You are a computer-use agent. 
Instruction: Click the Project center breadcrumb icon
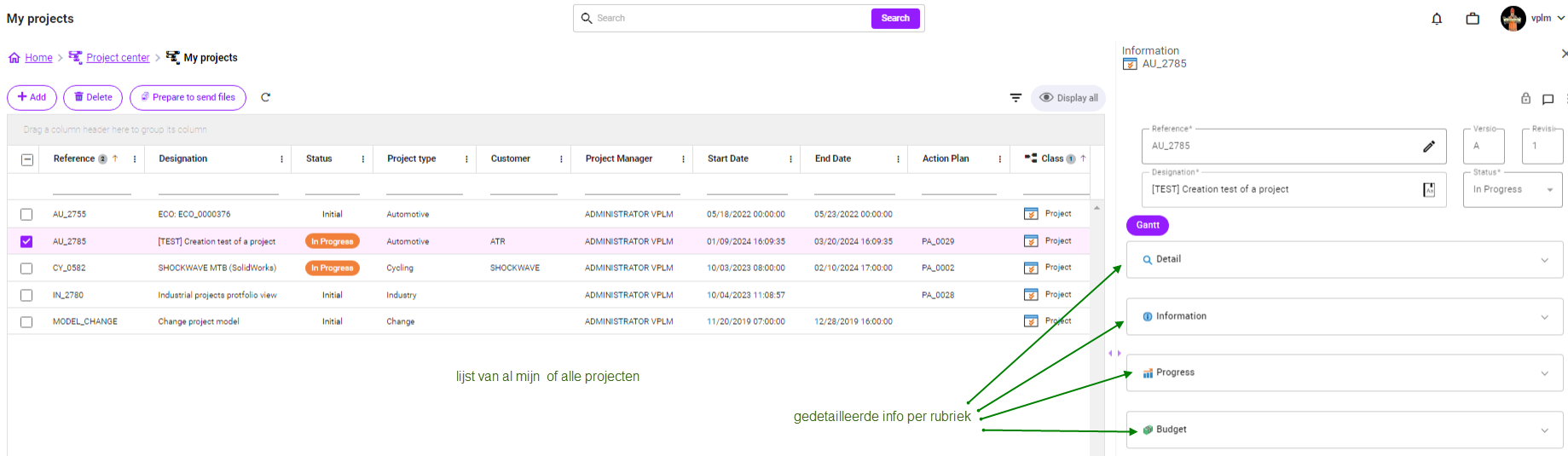(x=76, y=57)
